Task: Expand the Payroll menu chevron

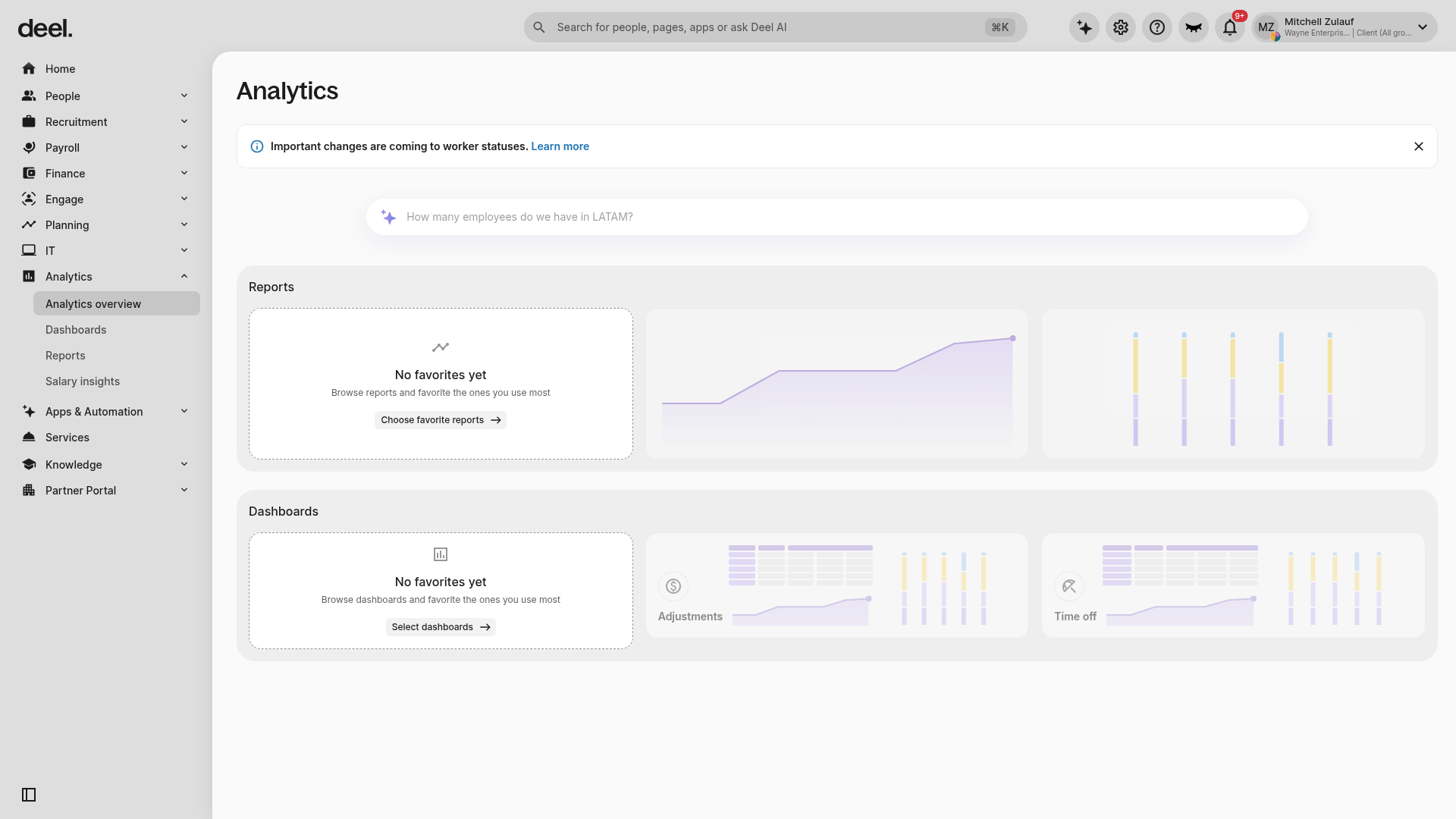Action: [184, 147]
